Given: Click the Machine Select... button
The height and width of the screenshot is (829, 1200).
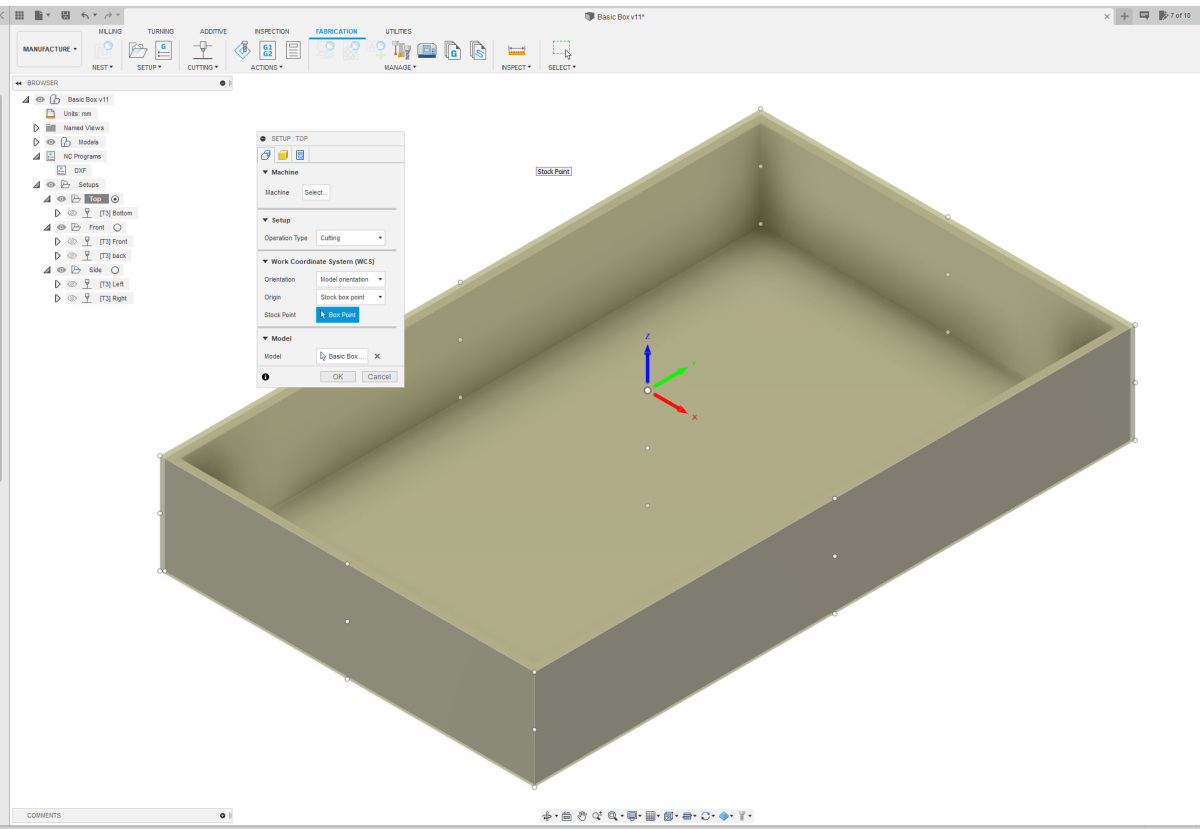Looking at the screenshot, I should (316, 192).
